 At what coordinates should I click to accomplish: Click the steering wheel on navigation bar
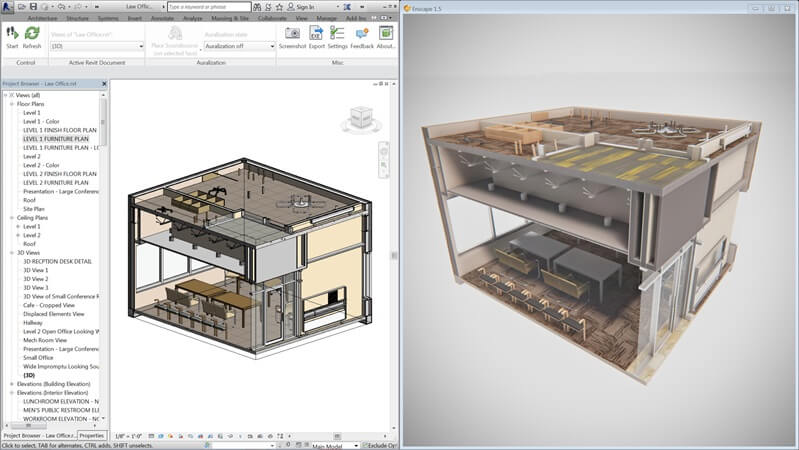click(384, 151)
